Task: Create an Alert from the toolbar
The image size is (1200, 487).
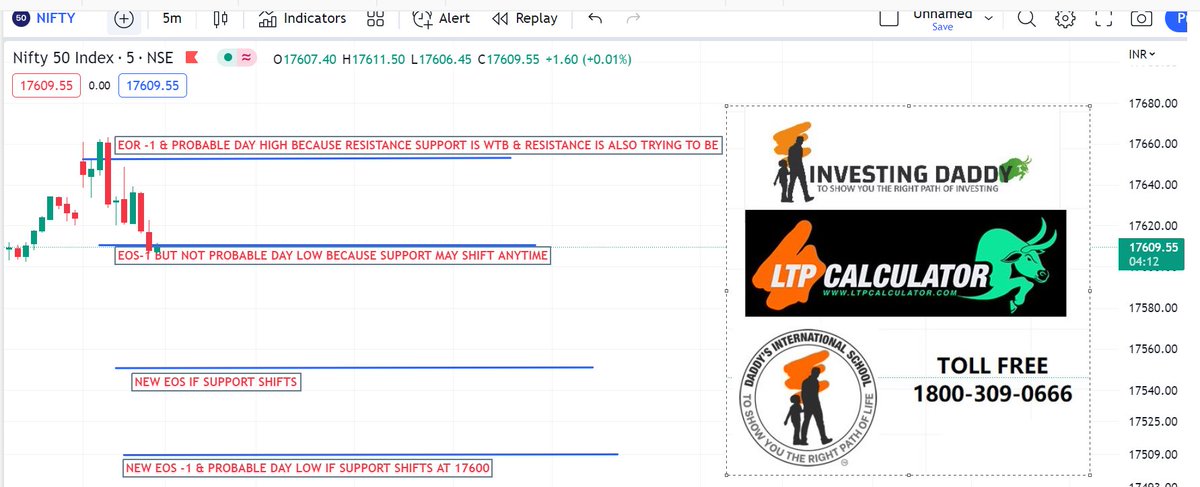Action: (x=441, y=18)
